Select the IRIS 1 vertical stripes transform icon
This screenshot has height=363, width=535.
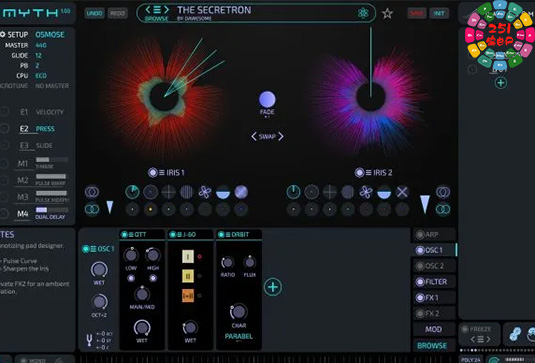[187, 192]
